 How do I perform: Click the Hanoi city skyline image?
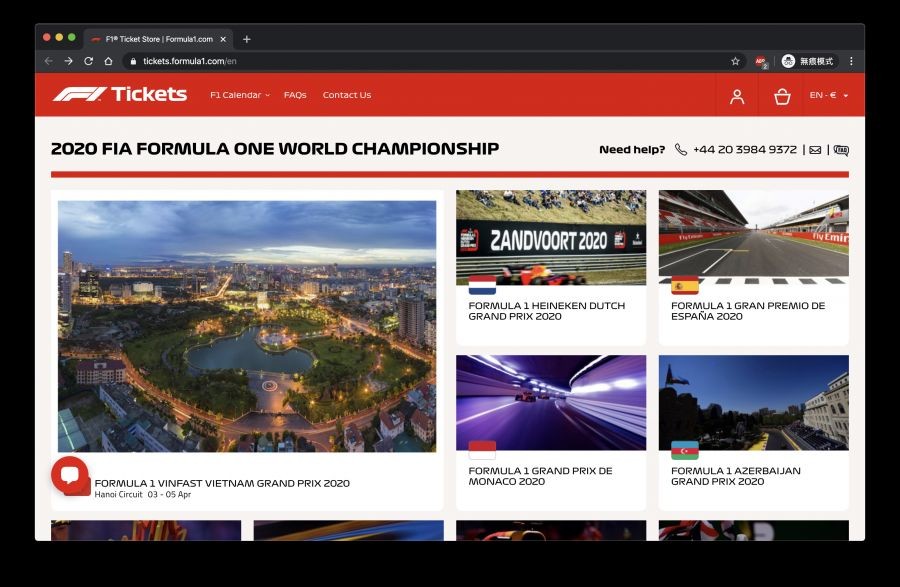pos(247,326)
